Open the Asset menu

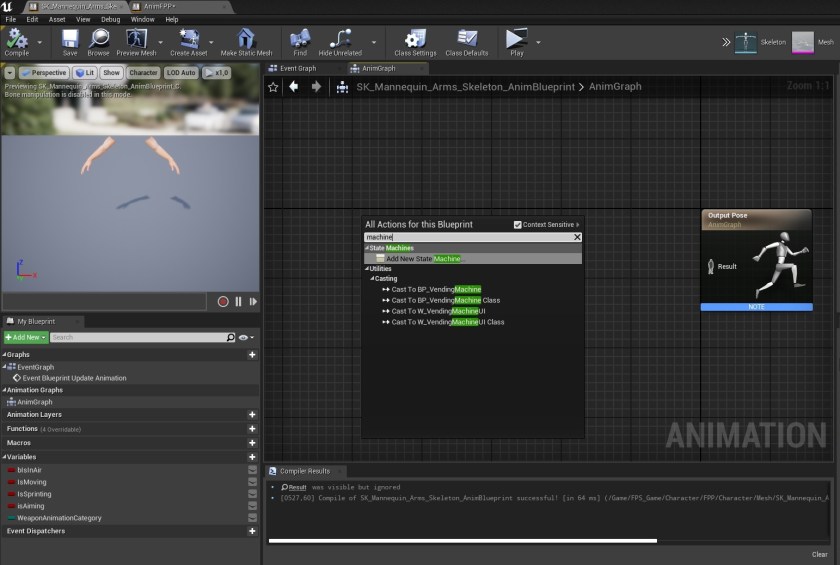[57, 19]
